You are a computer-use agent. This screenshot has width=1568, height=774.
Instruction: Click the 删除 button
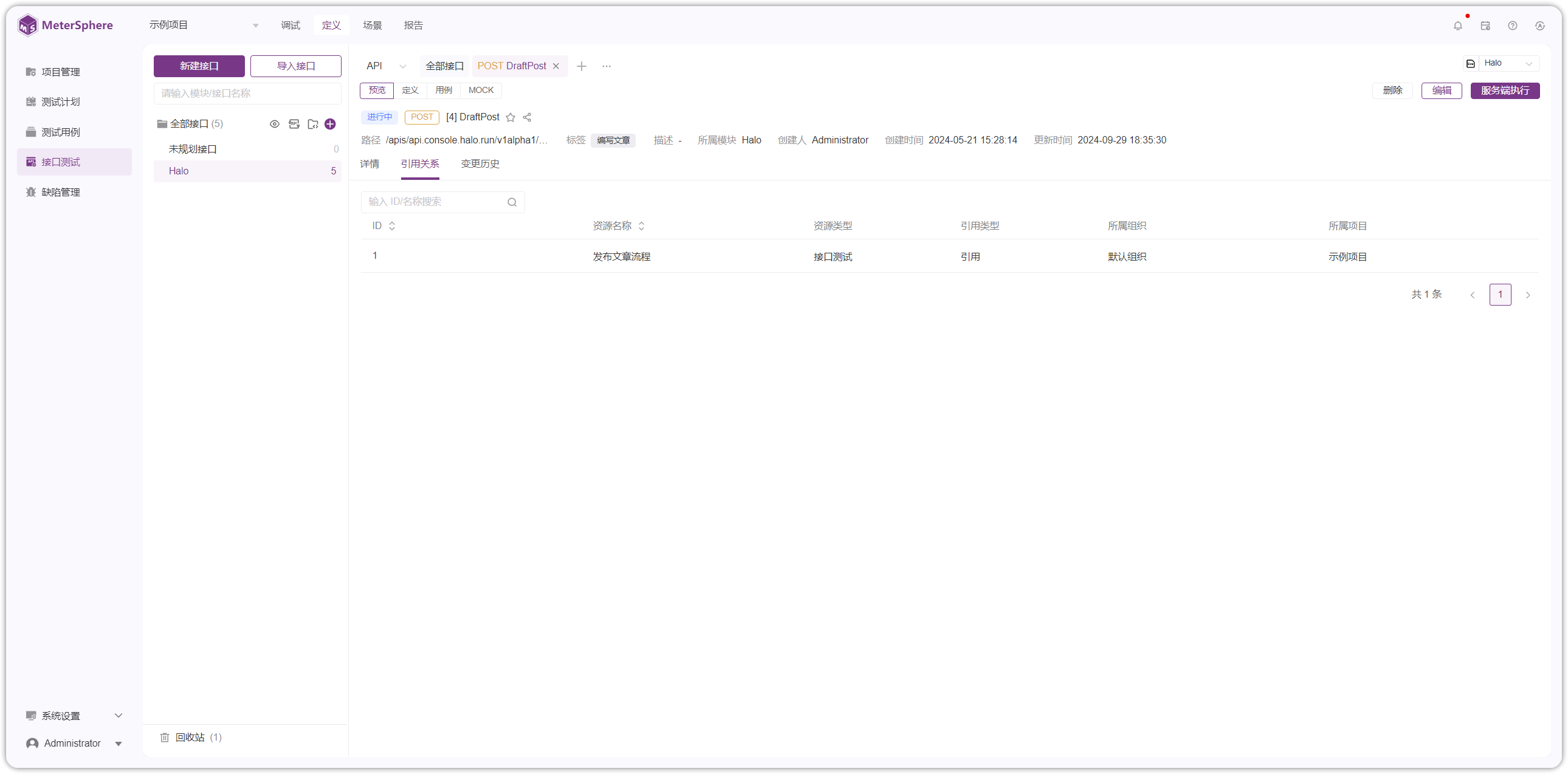click(x=1392, y=91)
